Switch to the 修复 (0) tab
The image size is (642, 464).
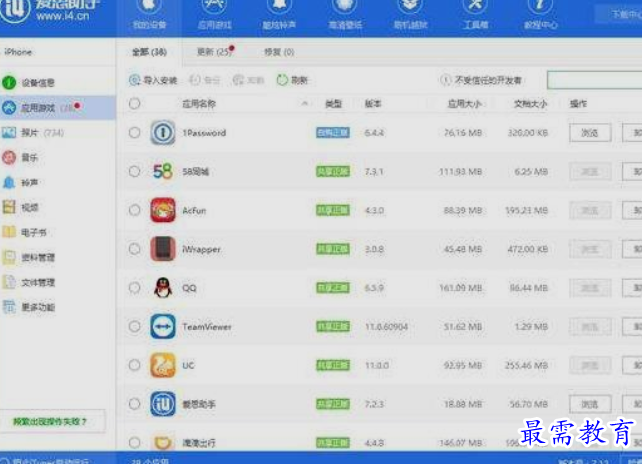click(279, 52)
